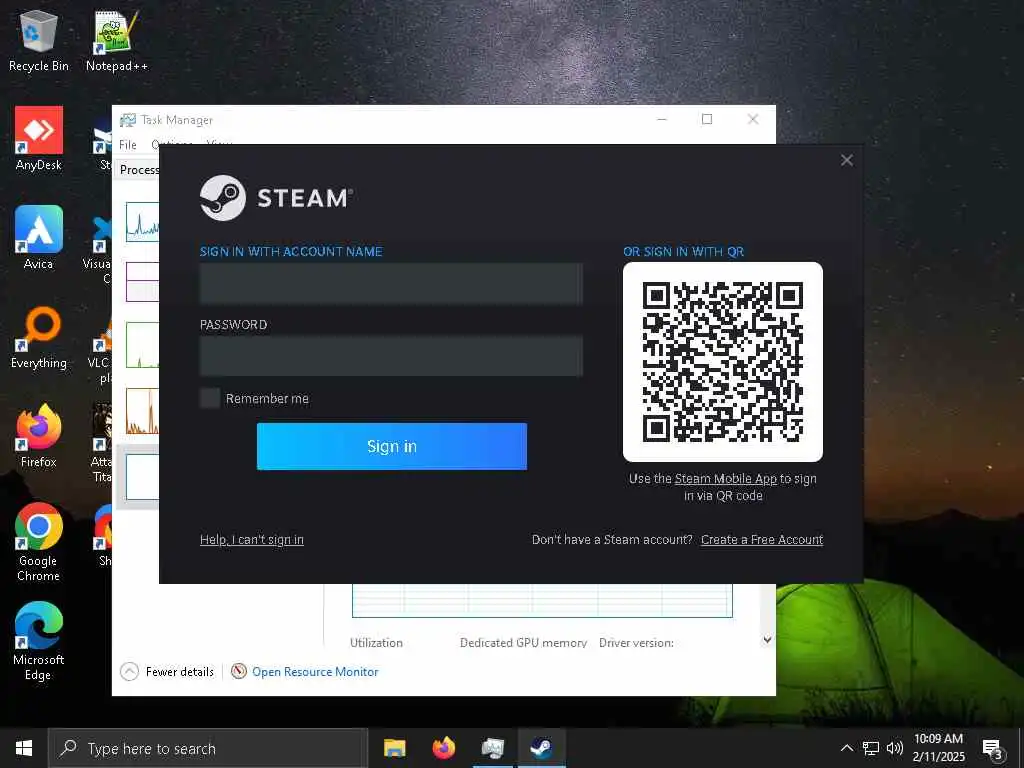Open the notification center icon
The height and width of the screenshot is (768, 1024).
(x=993, y=748)
